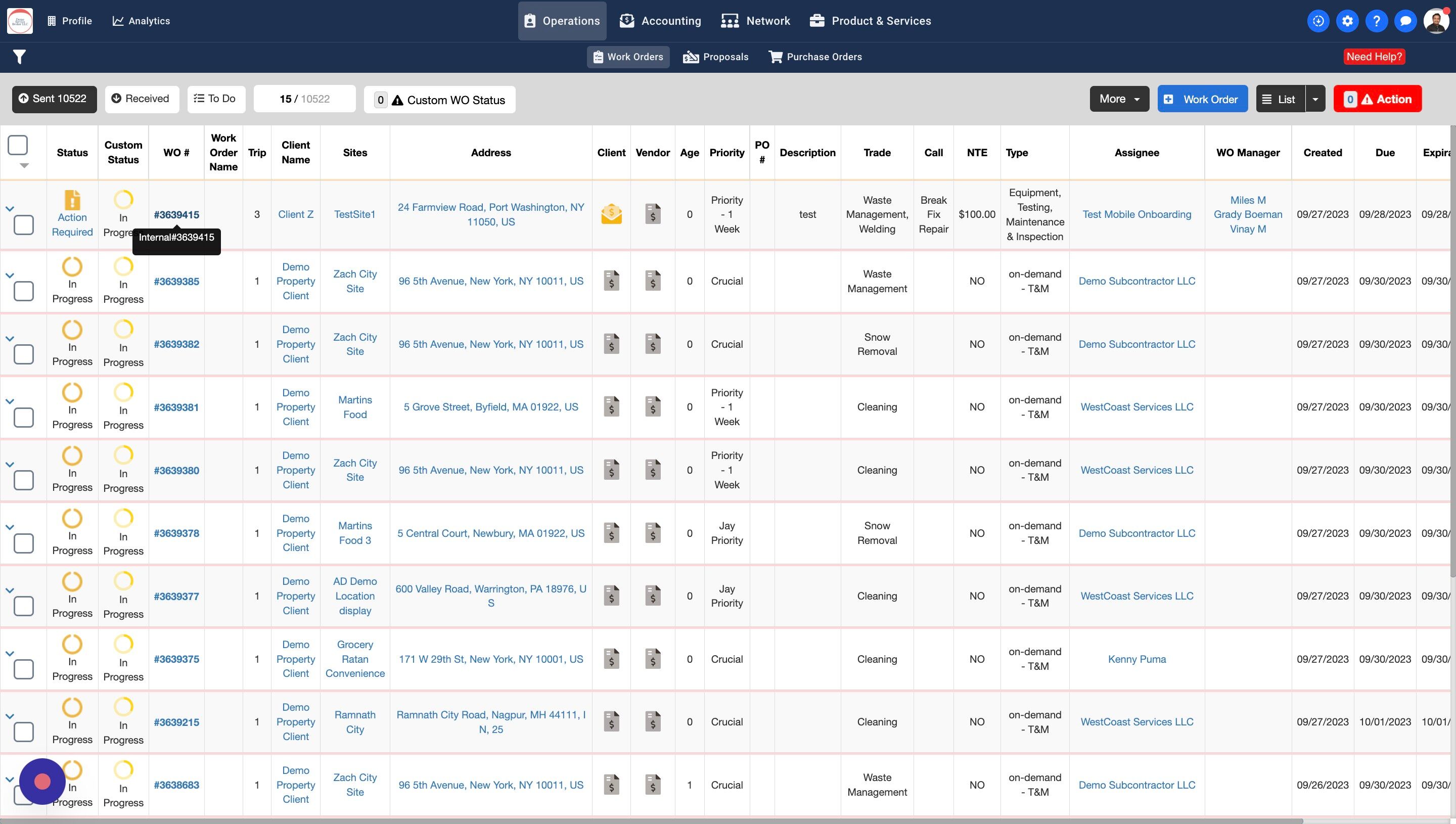Click the 15 / 10522 count field
The height and width of the screenshot is (824, 1456).
(304, 99)
